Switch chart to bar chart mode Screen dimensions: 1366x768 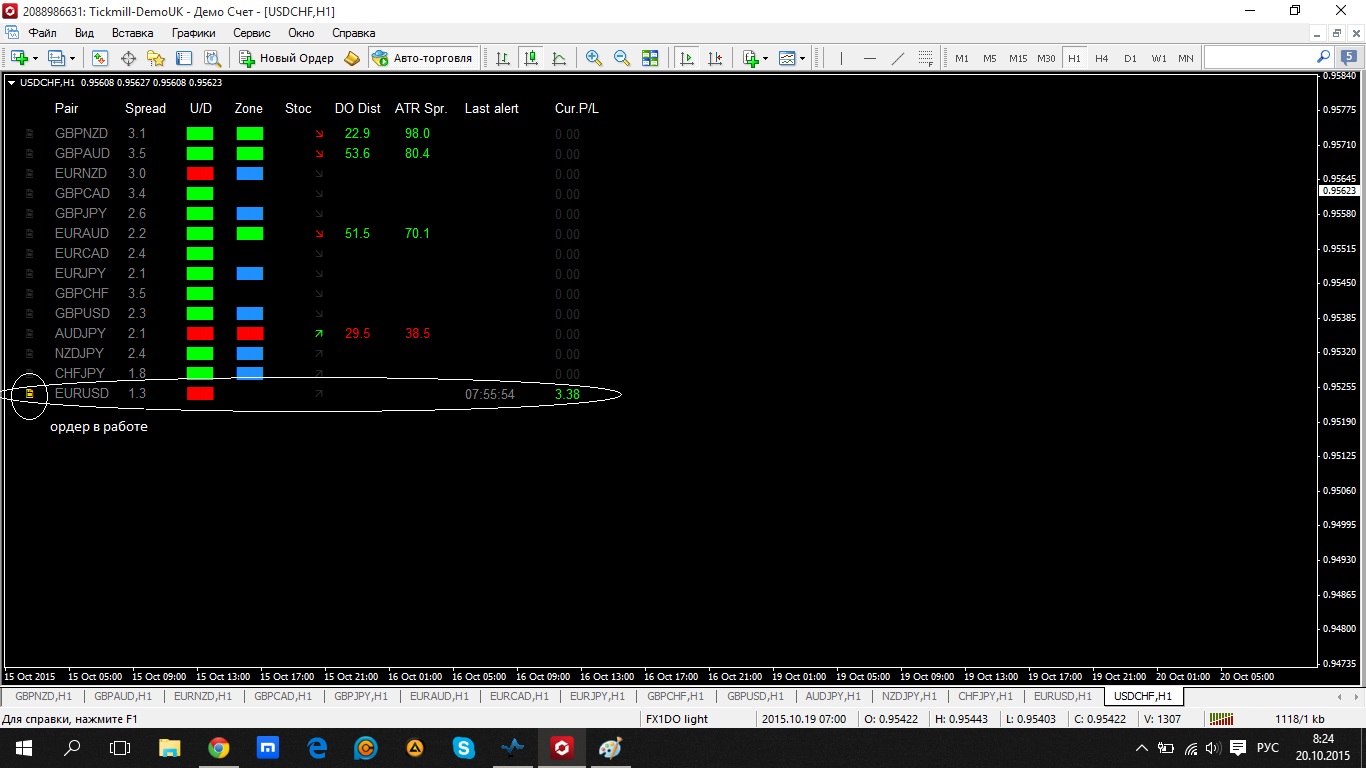pyautogui.click(x=502, y=58)
